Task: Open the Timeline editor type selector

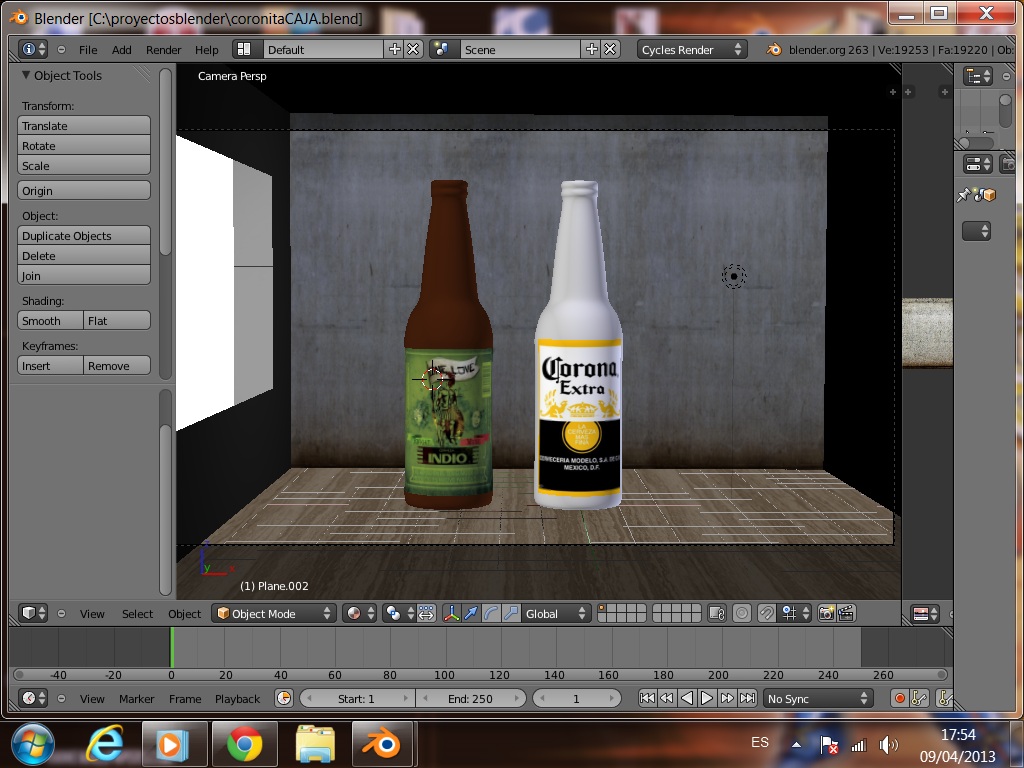Action: point(33,698)
